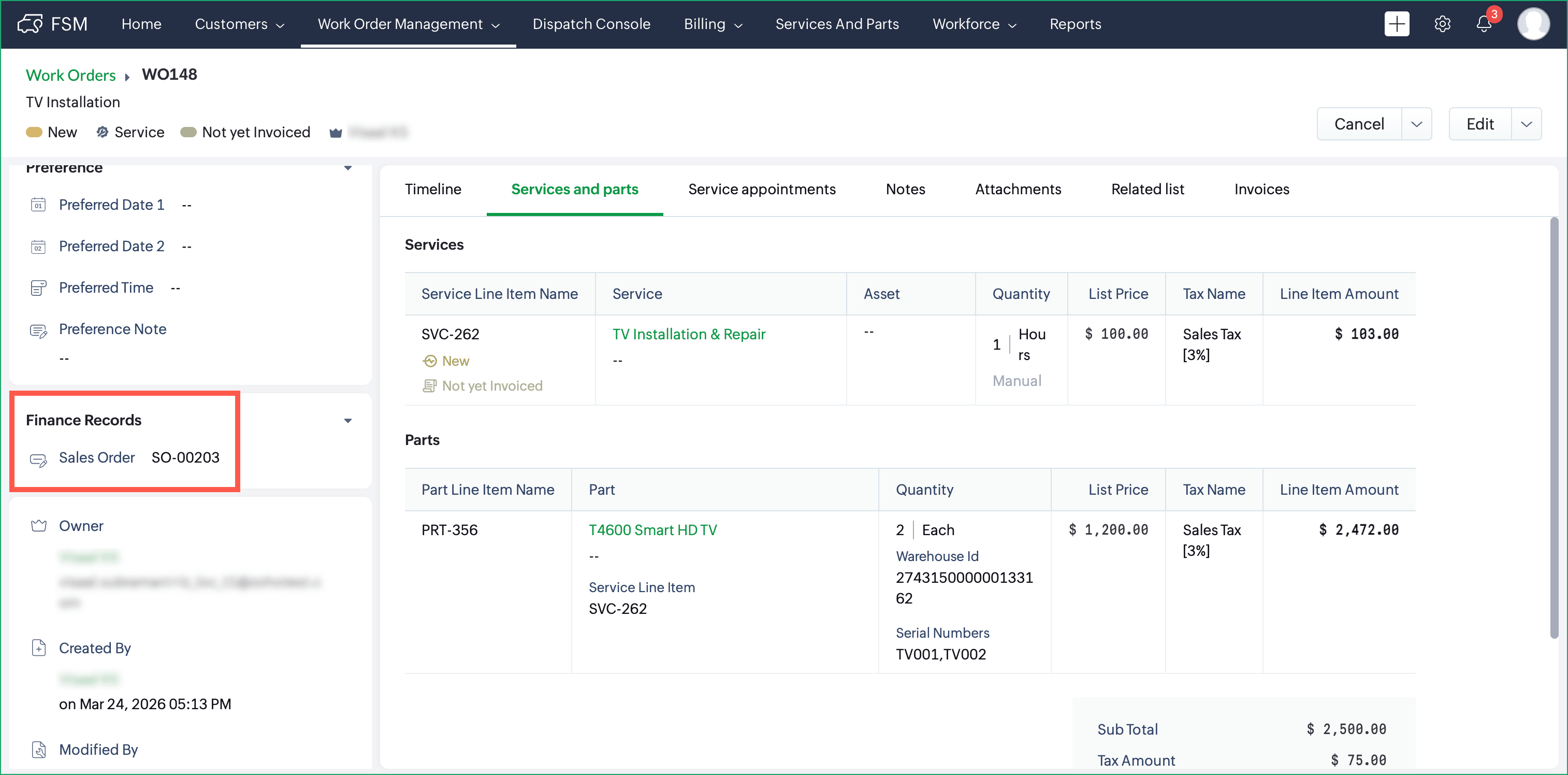Click the vertical scrollbar on right panel
The image size is (1568, 775).
(x=1554, y=426)
